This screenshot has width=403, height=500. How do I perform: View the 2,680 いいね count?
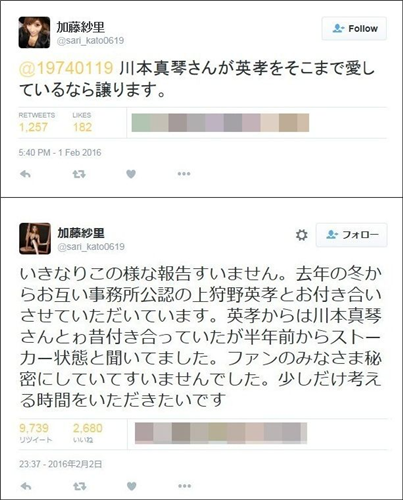tap(88, 428)
